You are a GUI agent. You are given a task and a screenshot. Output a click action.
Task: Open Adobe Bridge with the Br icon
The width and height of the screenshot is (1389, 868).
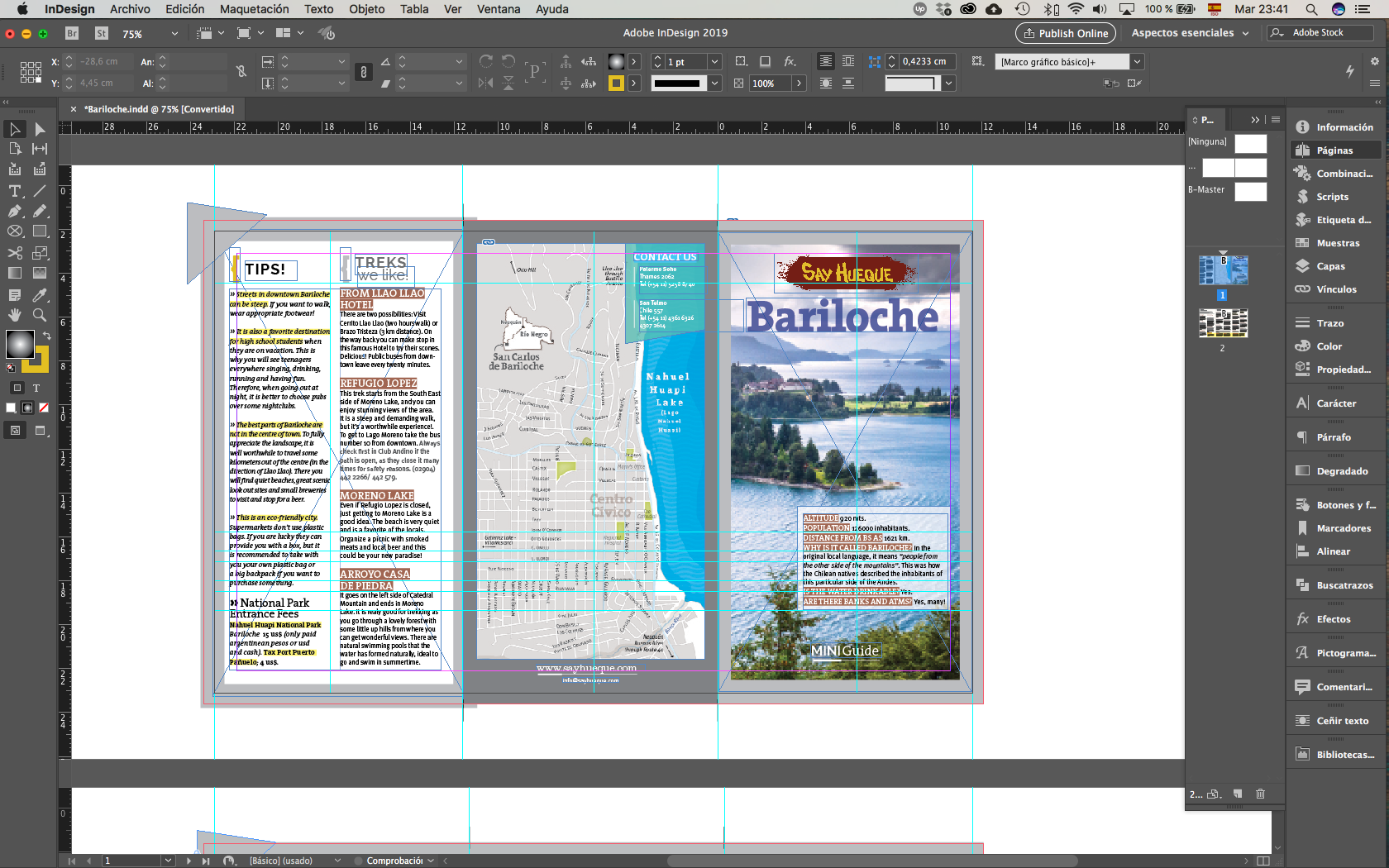pyautogui.click(x=72, y=33)
